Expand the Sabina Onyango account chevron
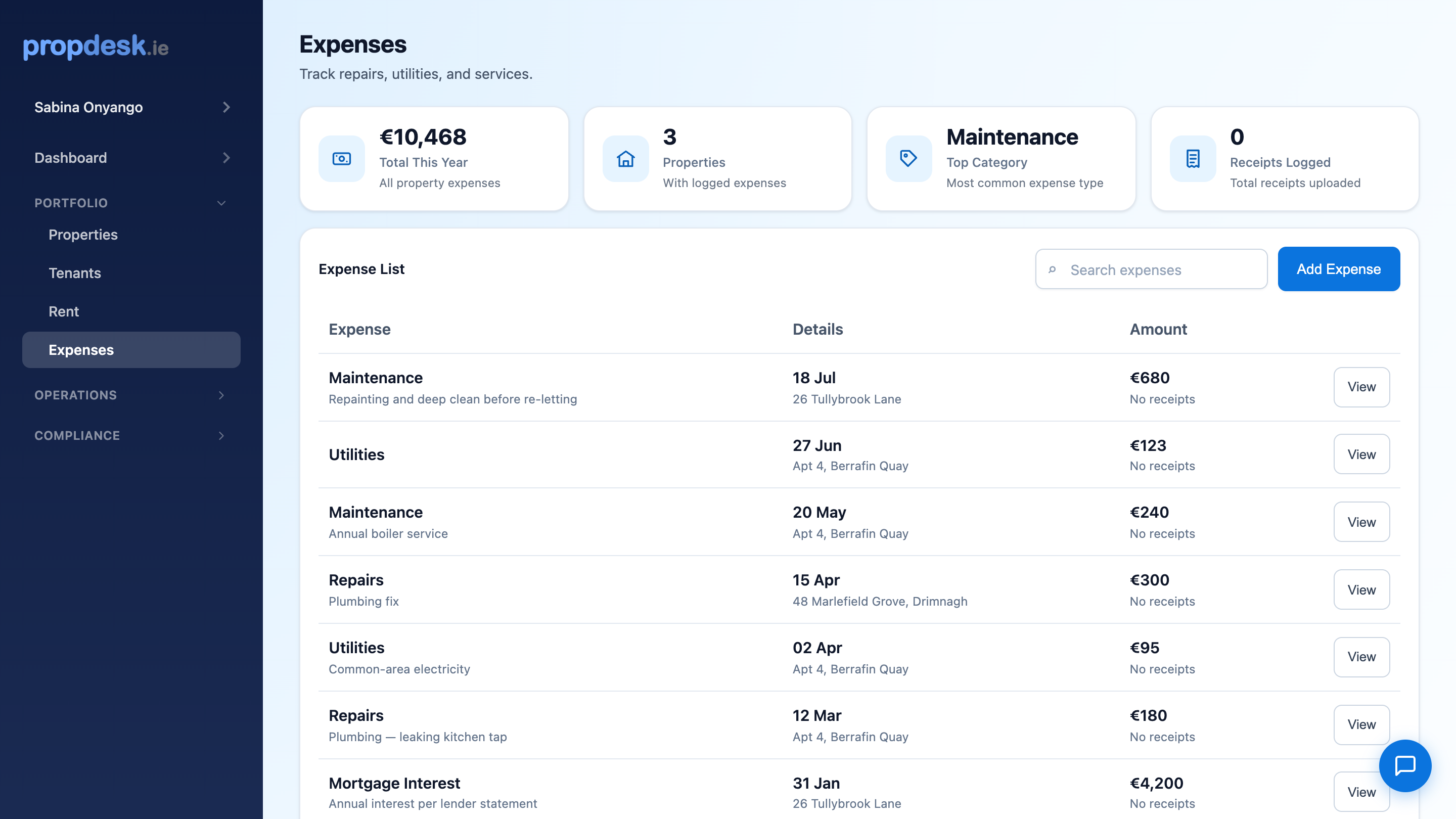1456x819 pixels. tap(226, 107)
